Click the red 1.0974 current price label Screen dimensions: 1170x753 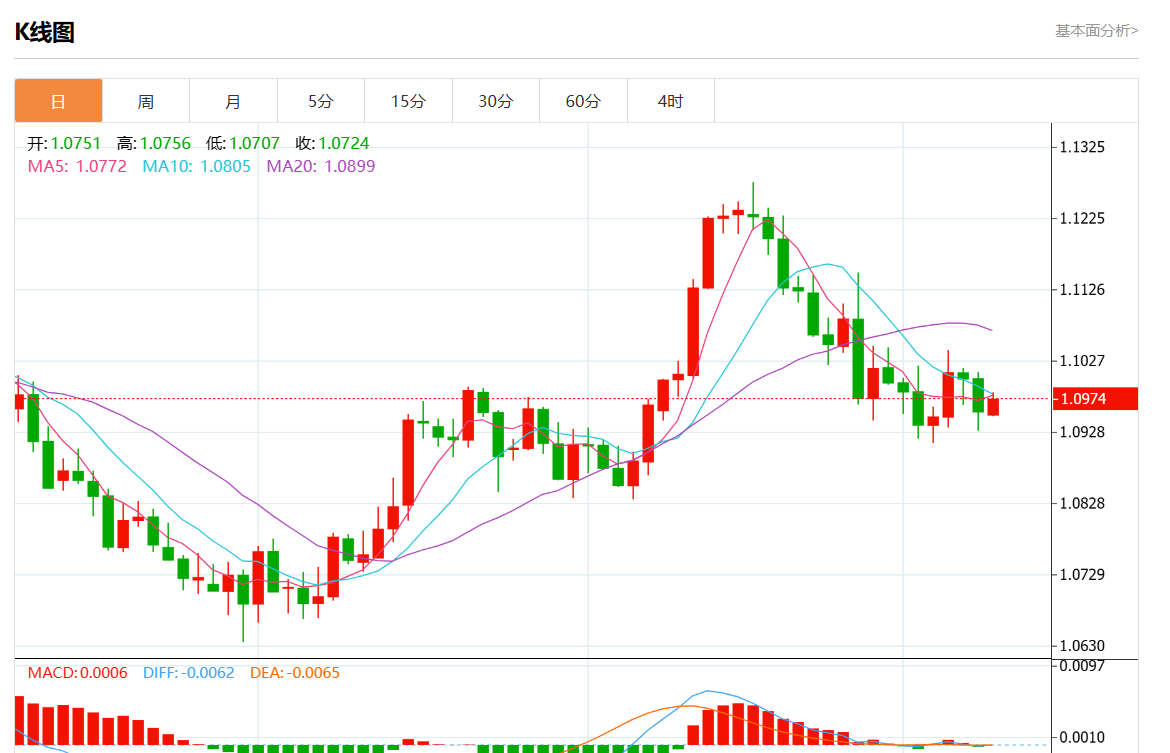(x=1095, y=399)
